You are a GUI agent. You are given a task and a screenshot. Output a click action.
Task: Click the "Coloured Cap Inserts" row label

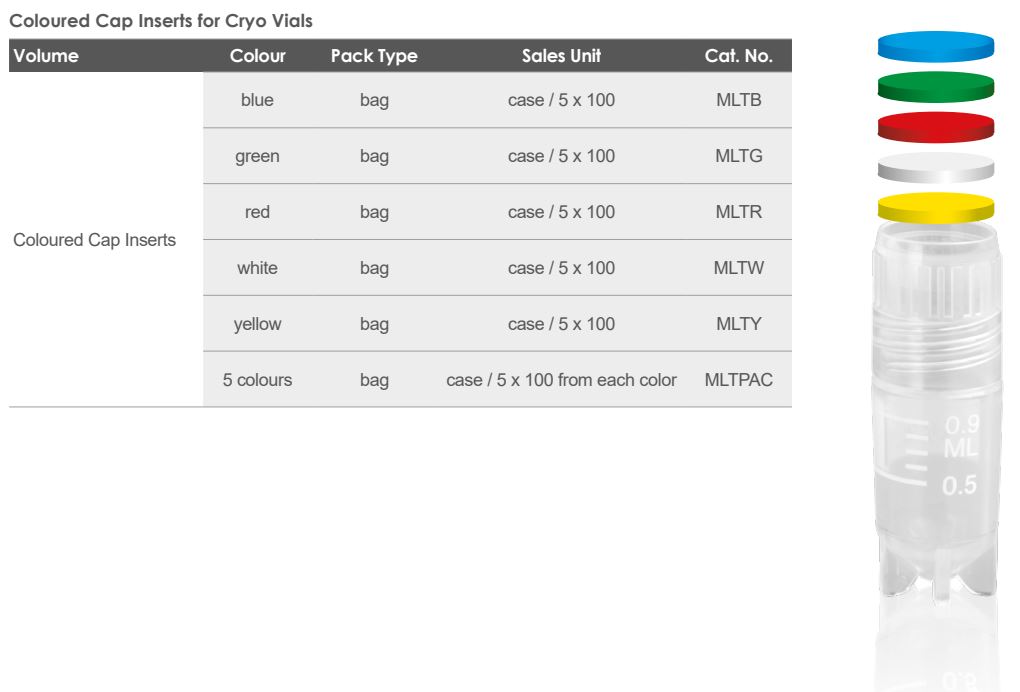[x=94, y=240]
